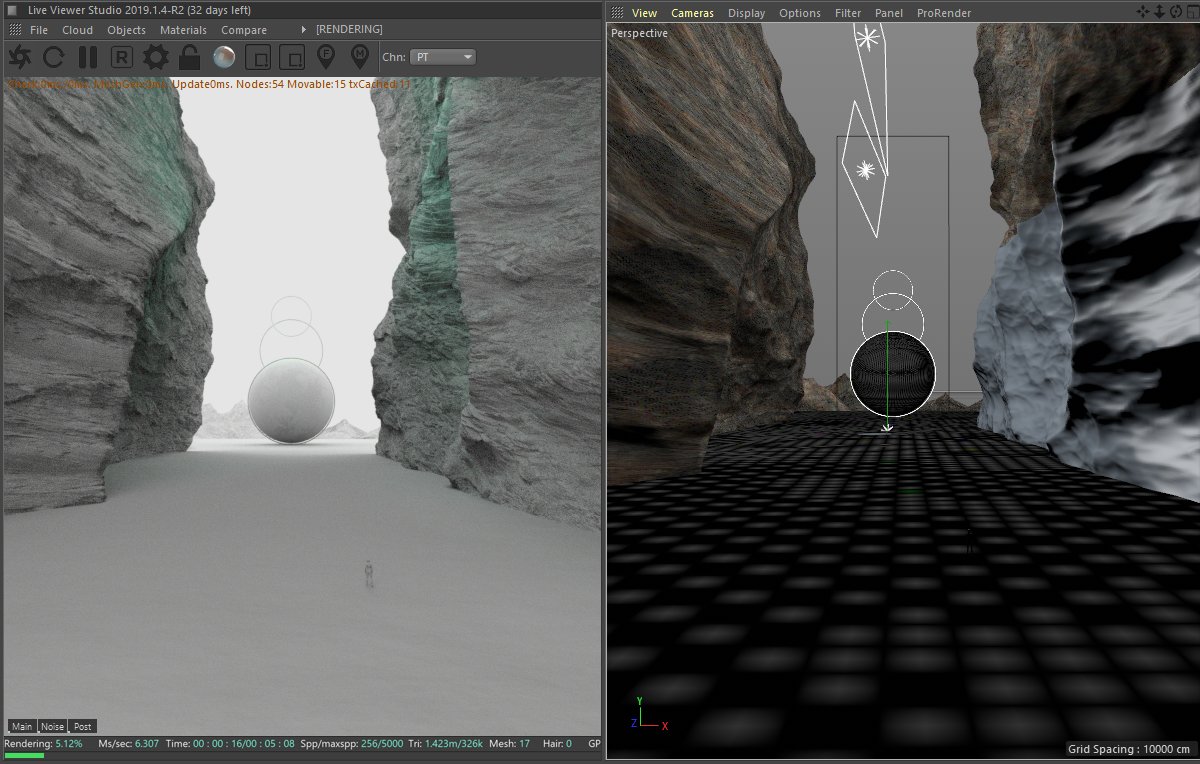This screenshot has width=1200, height=764.
Task: Click the Live Viewer menu bar grip icon
Action: click(x=13, y=30)
